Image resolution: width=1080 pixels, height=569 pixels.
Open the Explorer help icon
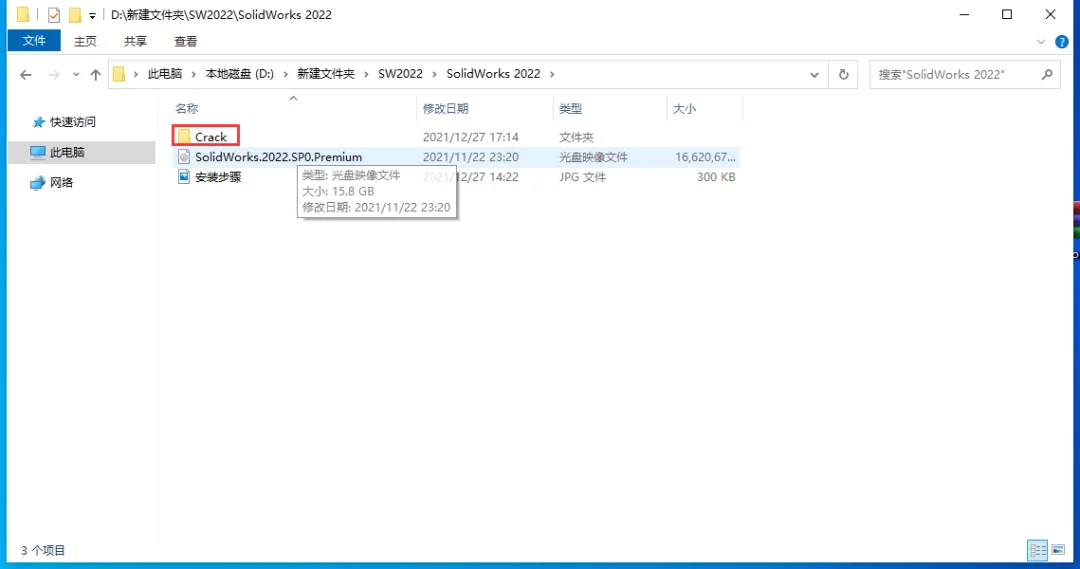pyautogui.click(x=1061, y=42)
